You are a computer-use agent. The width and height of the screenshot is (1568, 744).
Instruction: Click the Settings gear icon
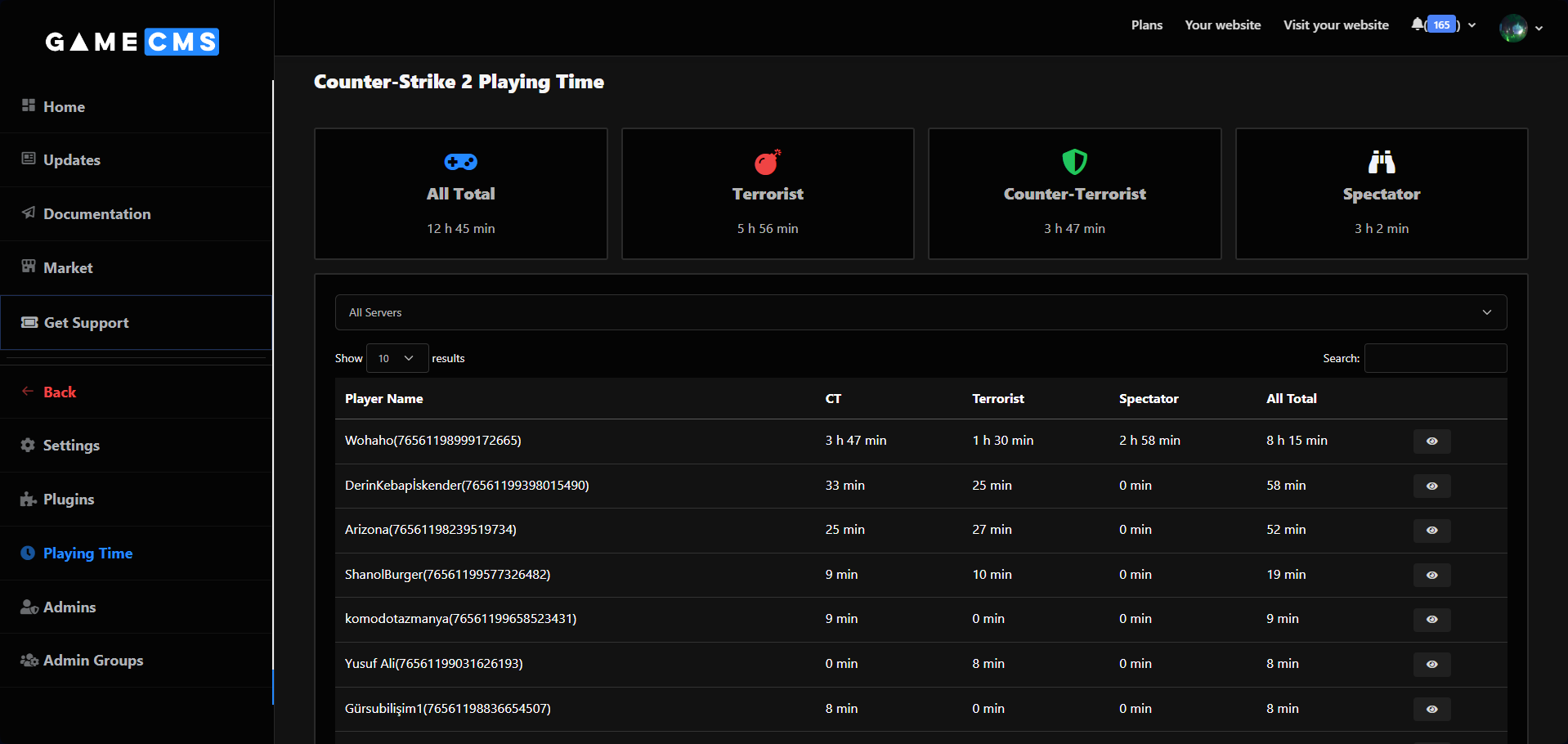pos(28,445)
